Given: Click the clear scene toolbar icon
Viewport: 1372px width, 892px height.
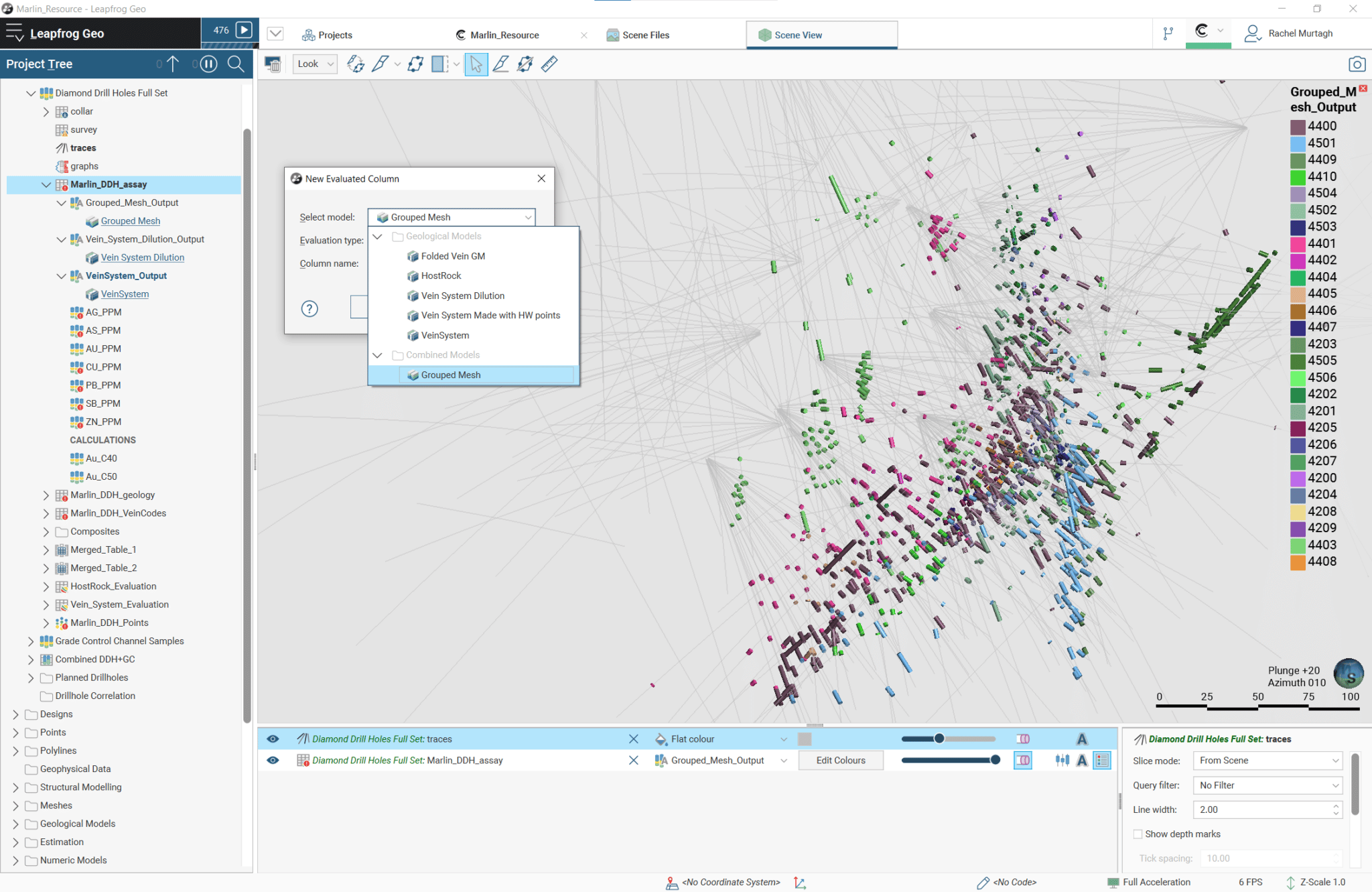Looking at the screenshot, I should pos(273,64).
